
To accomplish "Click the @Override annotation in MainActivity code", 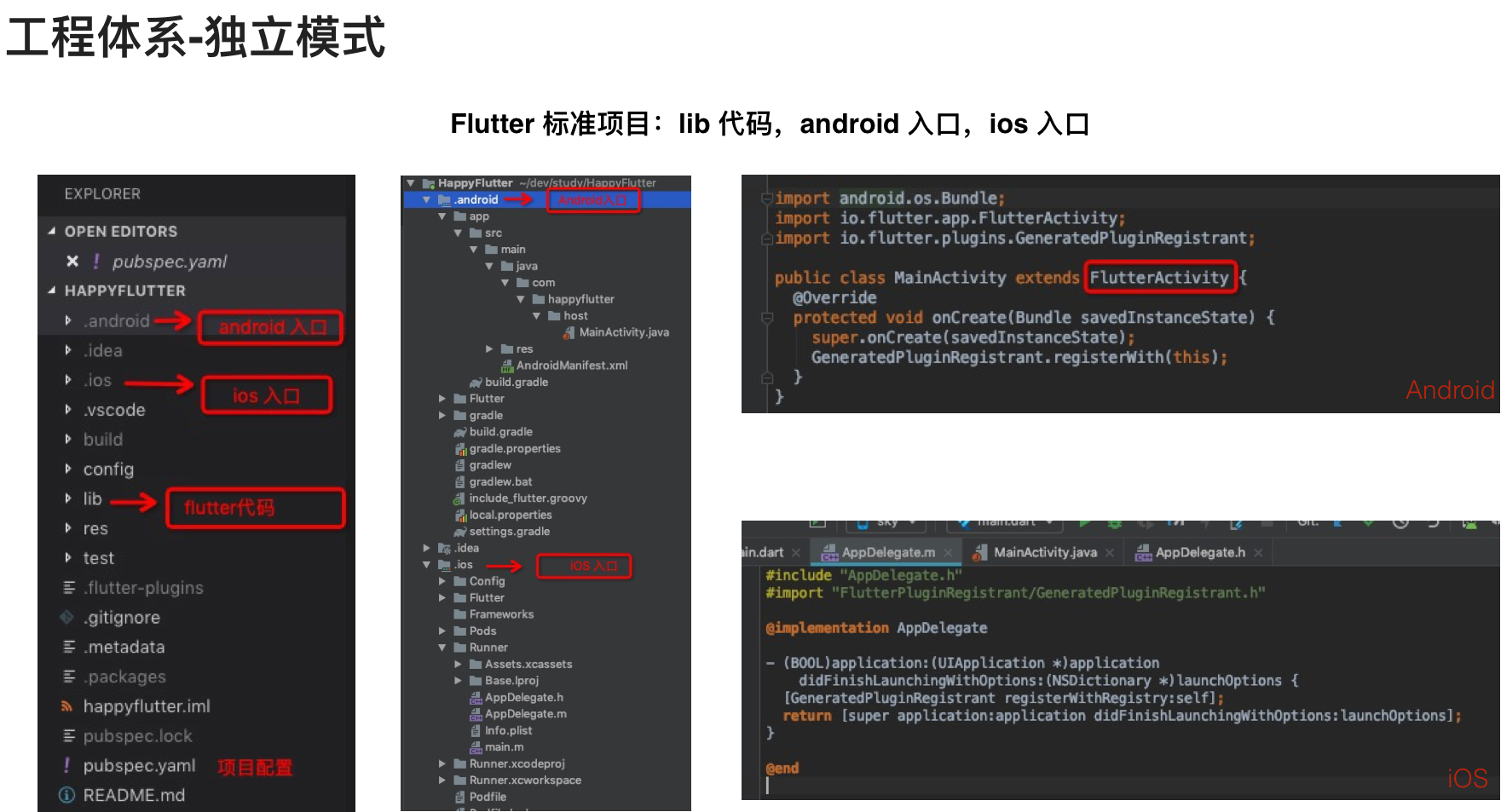I will click(x=834, y=298).
